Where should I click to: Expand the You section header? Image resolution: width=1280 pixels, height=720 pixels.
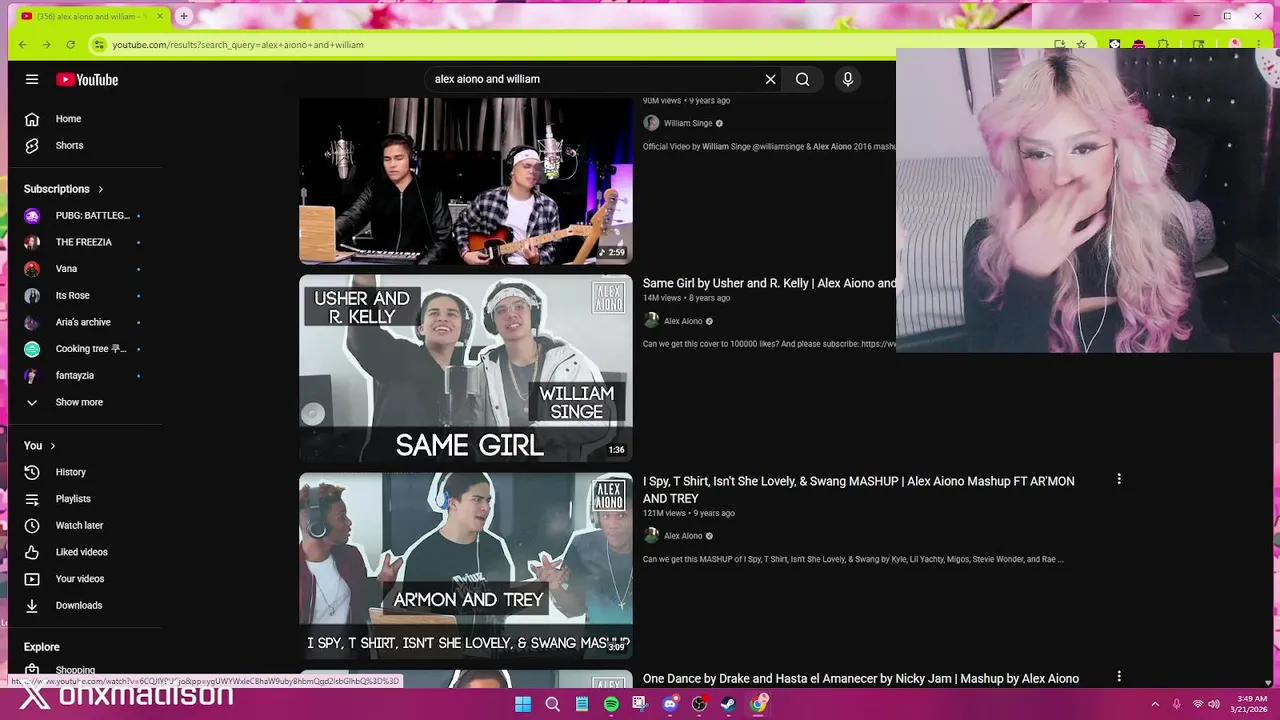pyautogui.click(x=40, y=446)
